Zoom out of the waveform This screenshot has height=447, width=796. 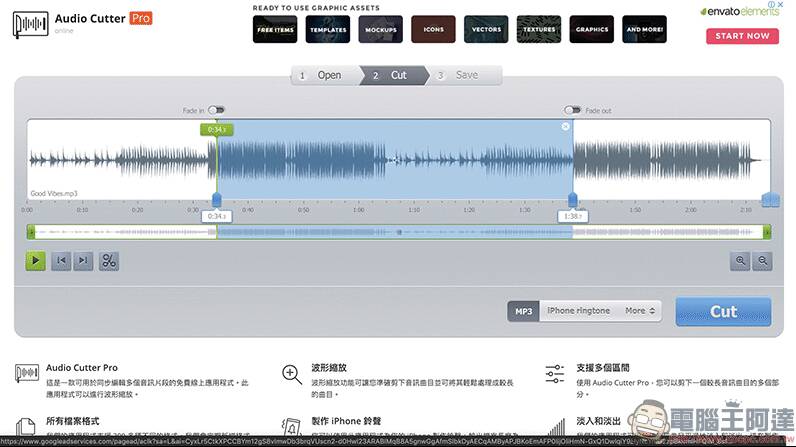762,261
